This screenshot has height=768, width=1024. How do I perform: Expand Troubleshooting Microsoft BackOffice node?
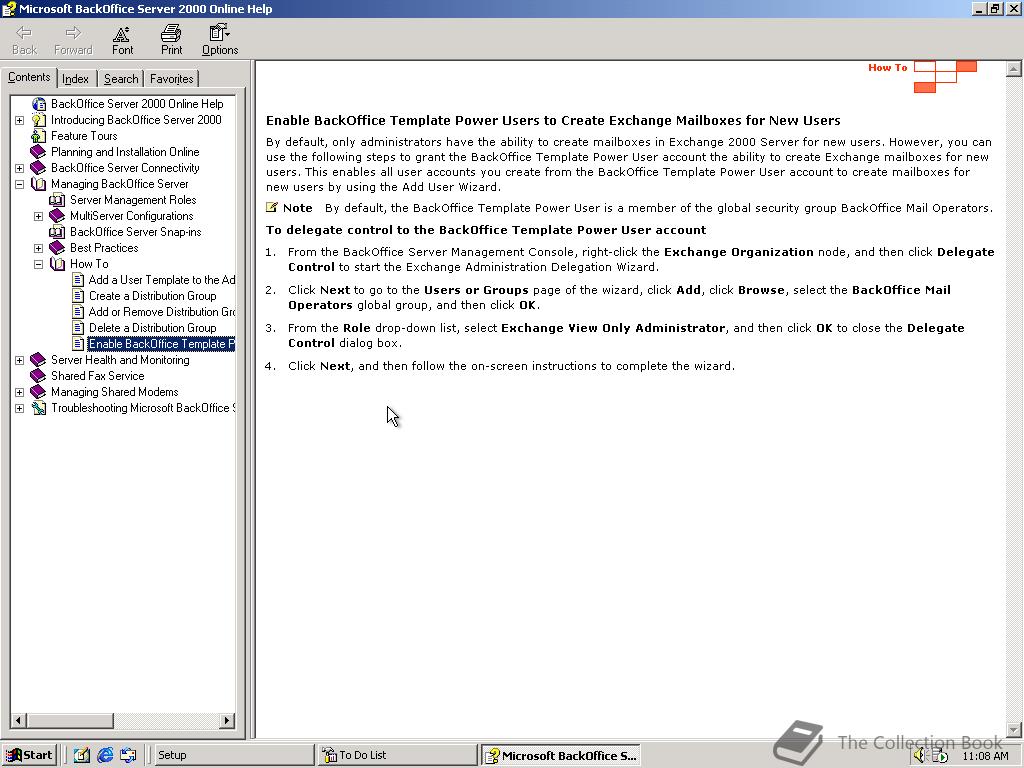coord(20,408)
